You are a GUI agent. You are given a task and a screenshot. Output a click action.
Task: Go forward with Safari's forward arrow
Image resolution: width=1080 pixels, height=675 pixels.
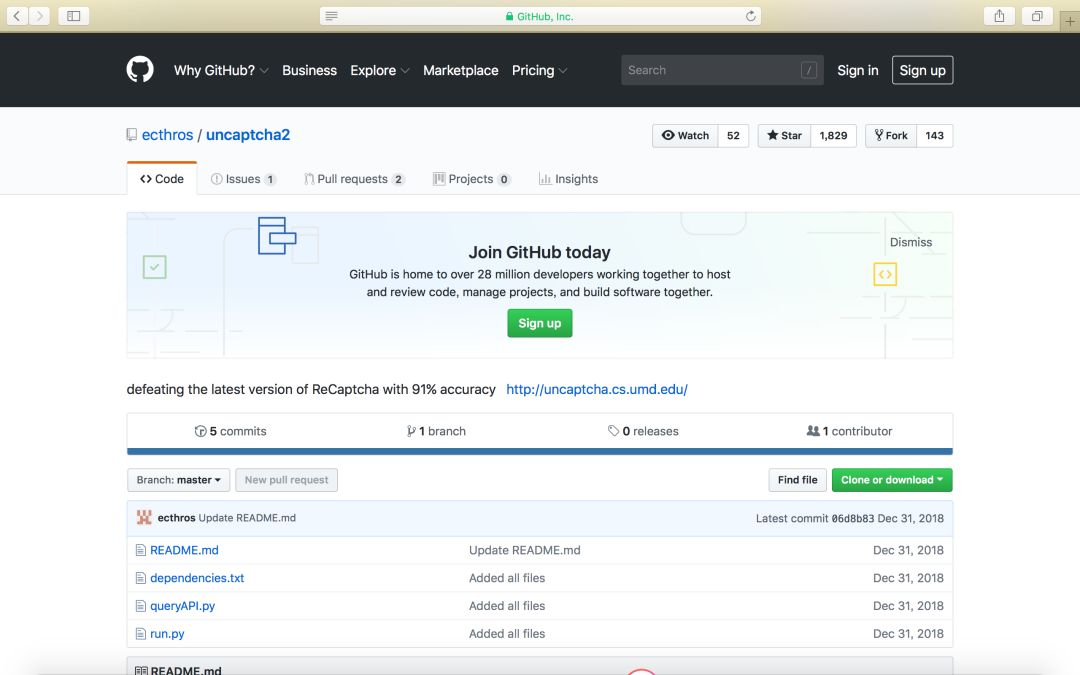[x=39, y=16]
